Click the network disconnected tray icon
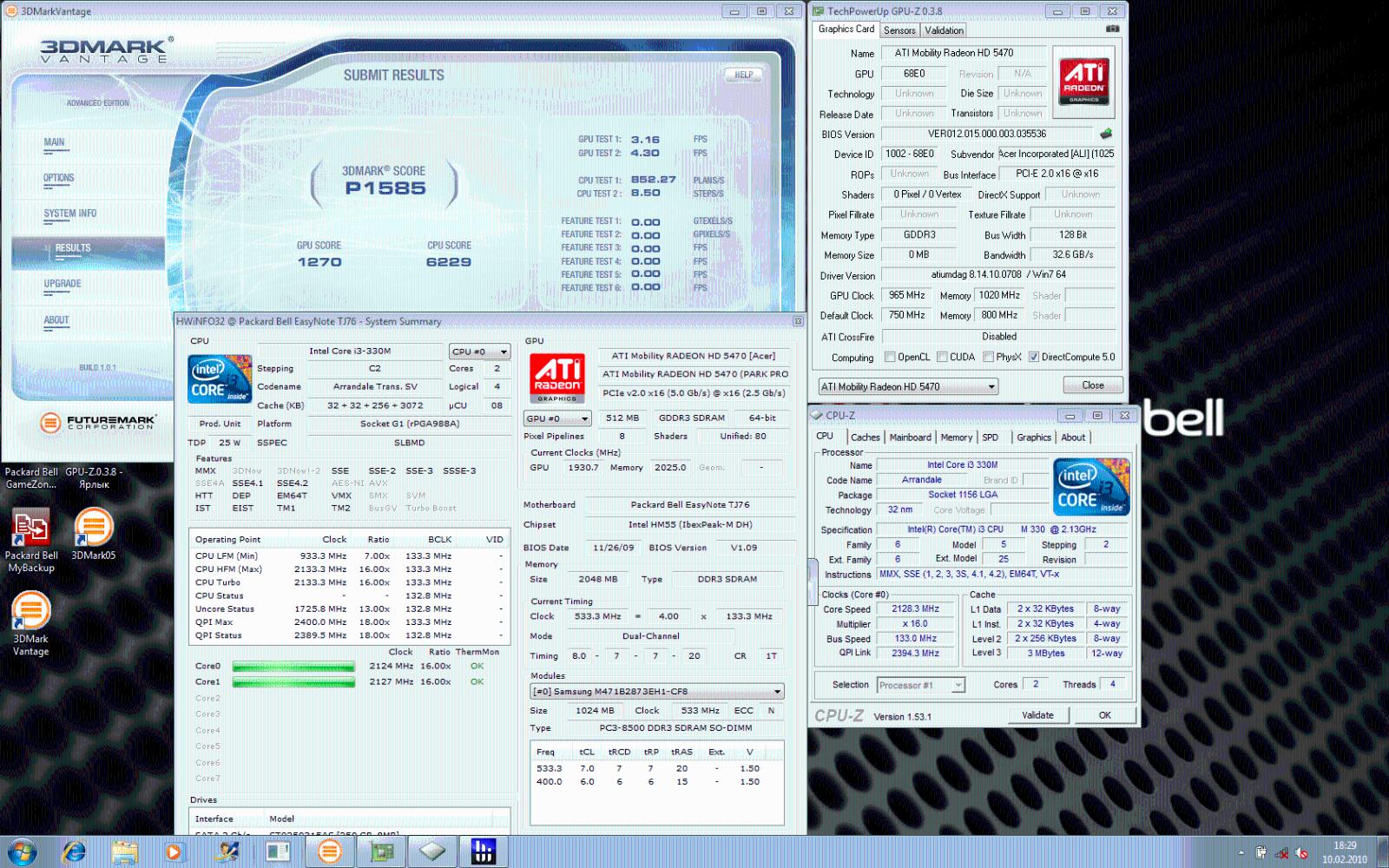Viewport: 1389px width, 868px height. tap(1281, 852)
